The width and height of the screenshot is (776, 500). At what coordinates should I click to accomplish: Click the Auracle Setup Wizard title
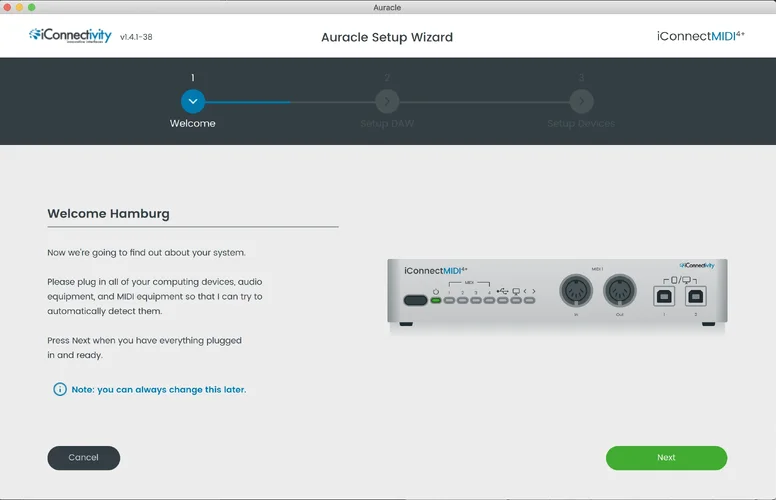pos(387,37)
